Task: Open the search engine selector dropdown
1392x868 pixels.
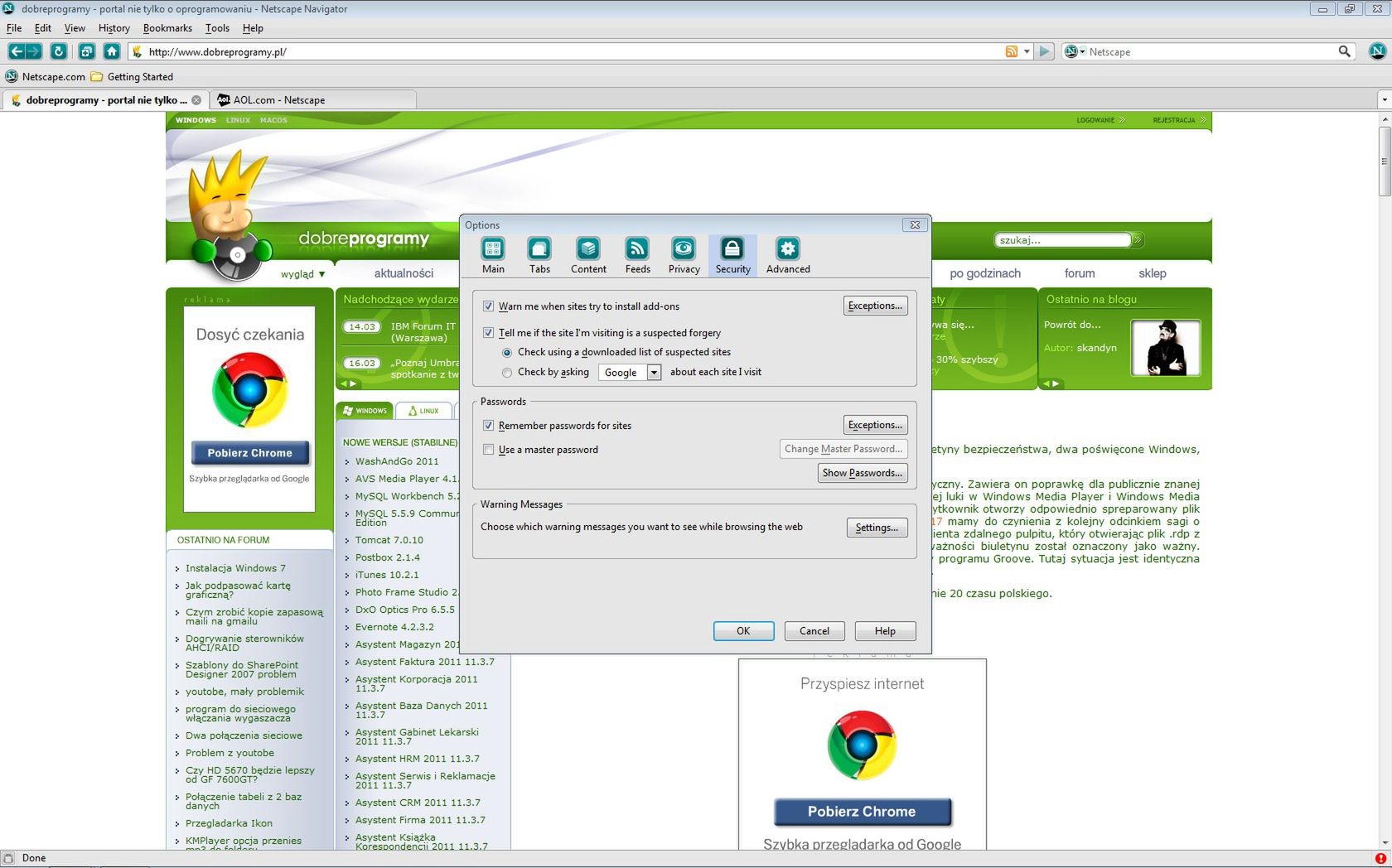Action: (1075, 51)
